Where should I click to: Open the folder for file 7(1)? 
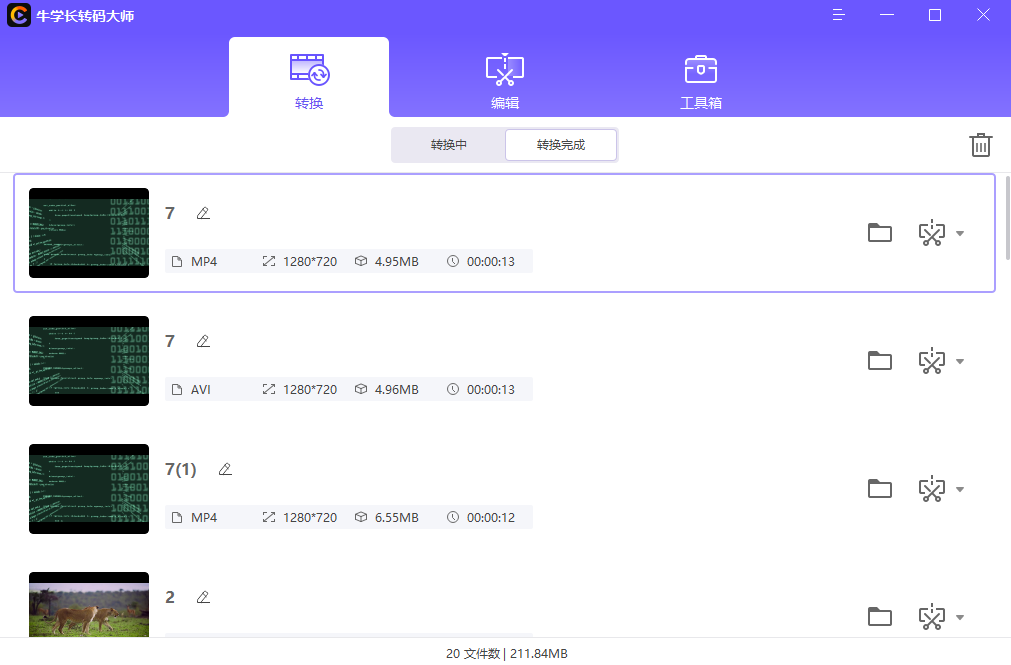[x=879, y=489]
